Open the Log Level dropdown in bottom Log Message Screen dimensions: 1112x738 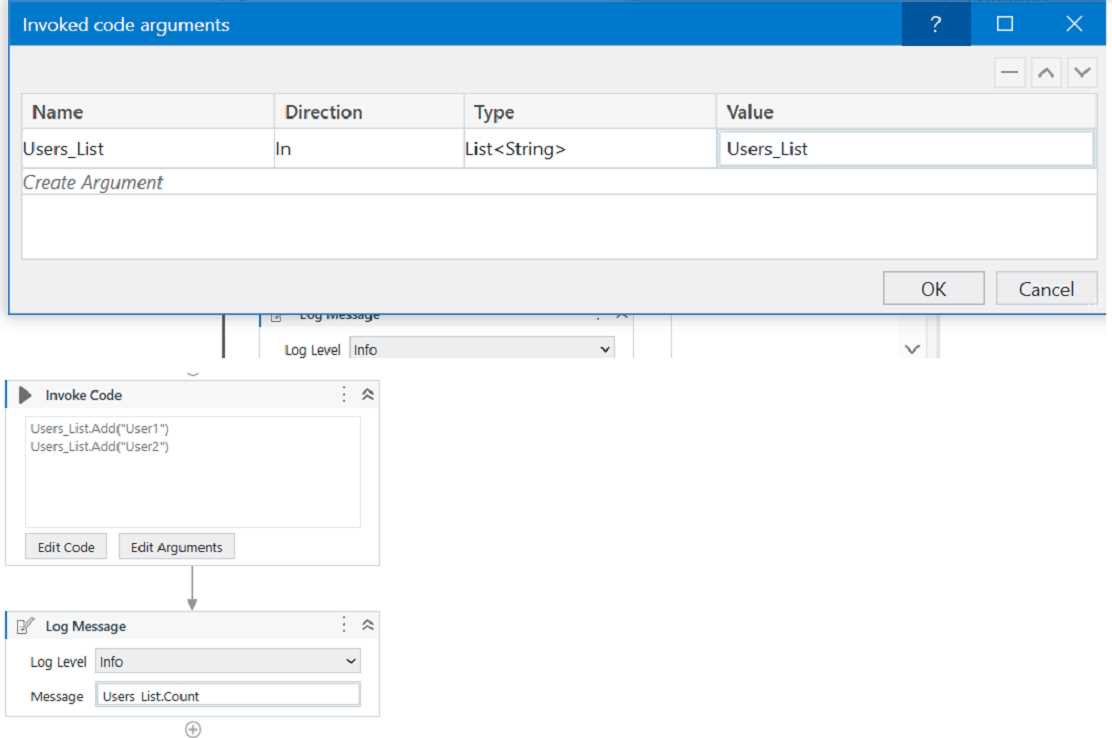pos(227,662)
